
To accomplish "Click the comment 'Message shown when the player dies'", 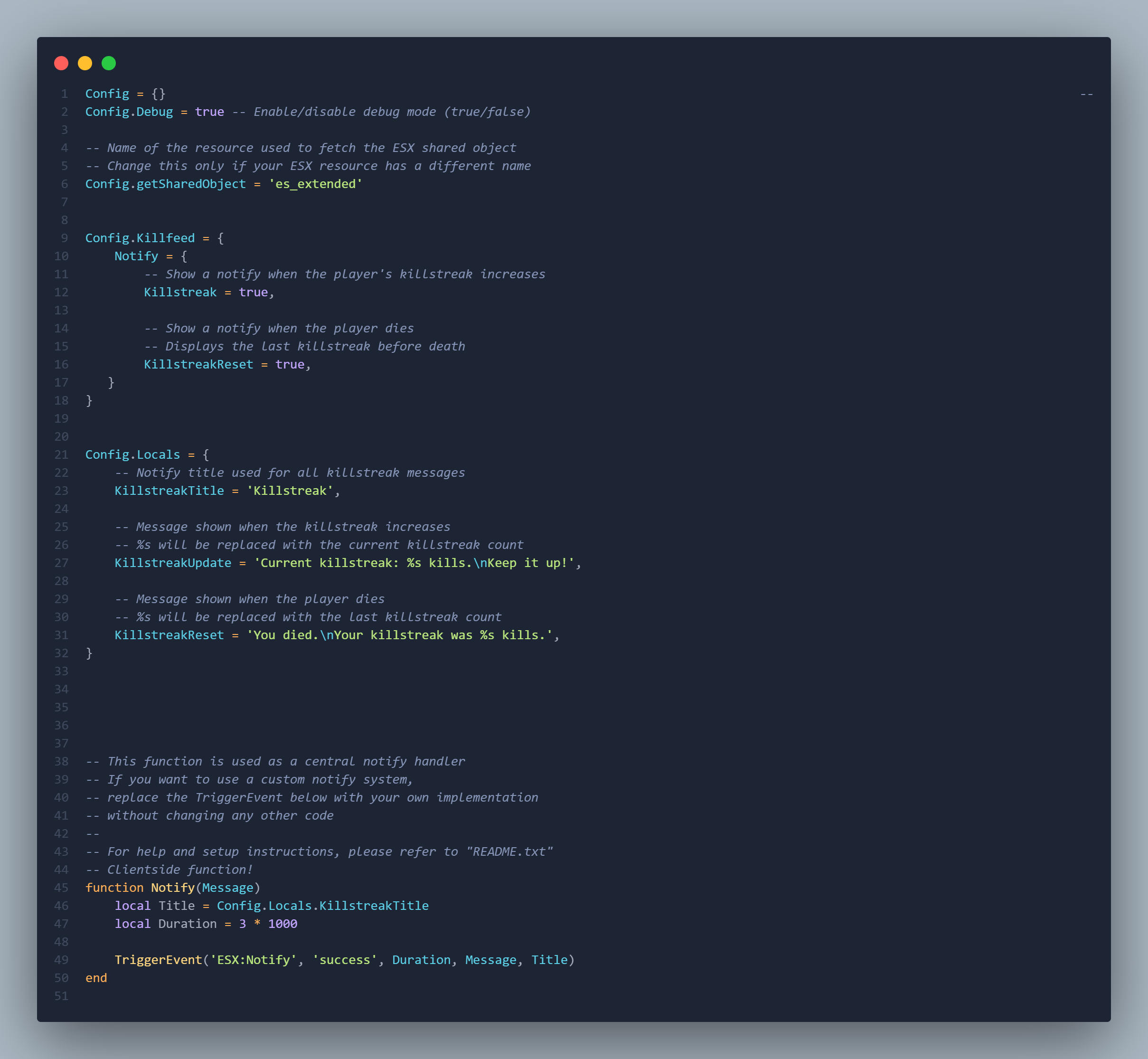I will [x=250, y=599].
